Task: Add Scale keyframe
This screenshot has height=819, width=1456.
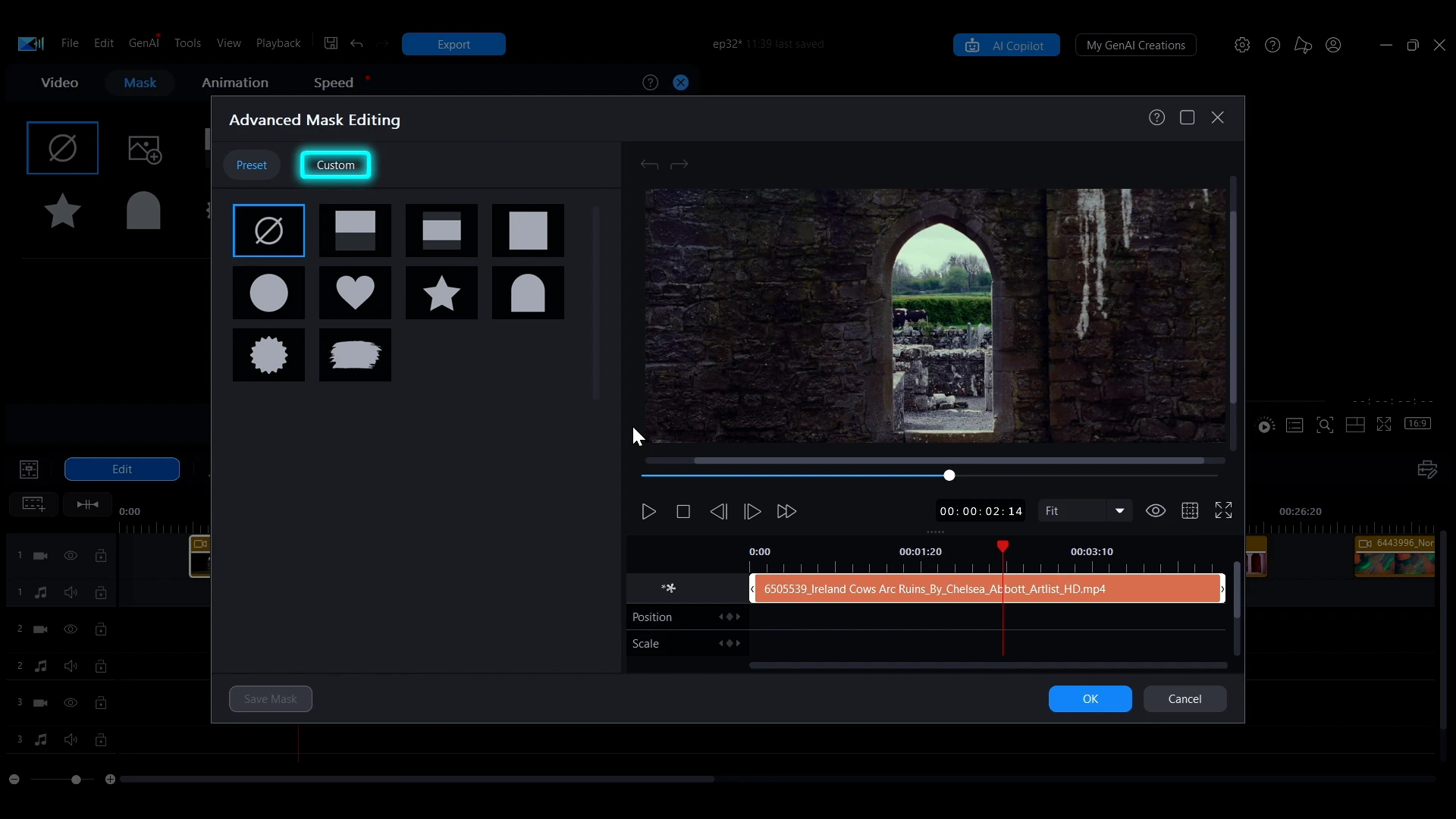Action: [730, 644]
